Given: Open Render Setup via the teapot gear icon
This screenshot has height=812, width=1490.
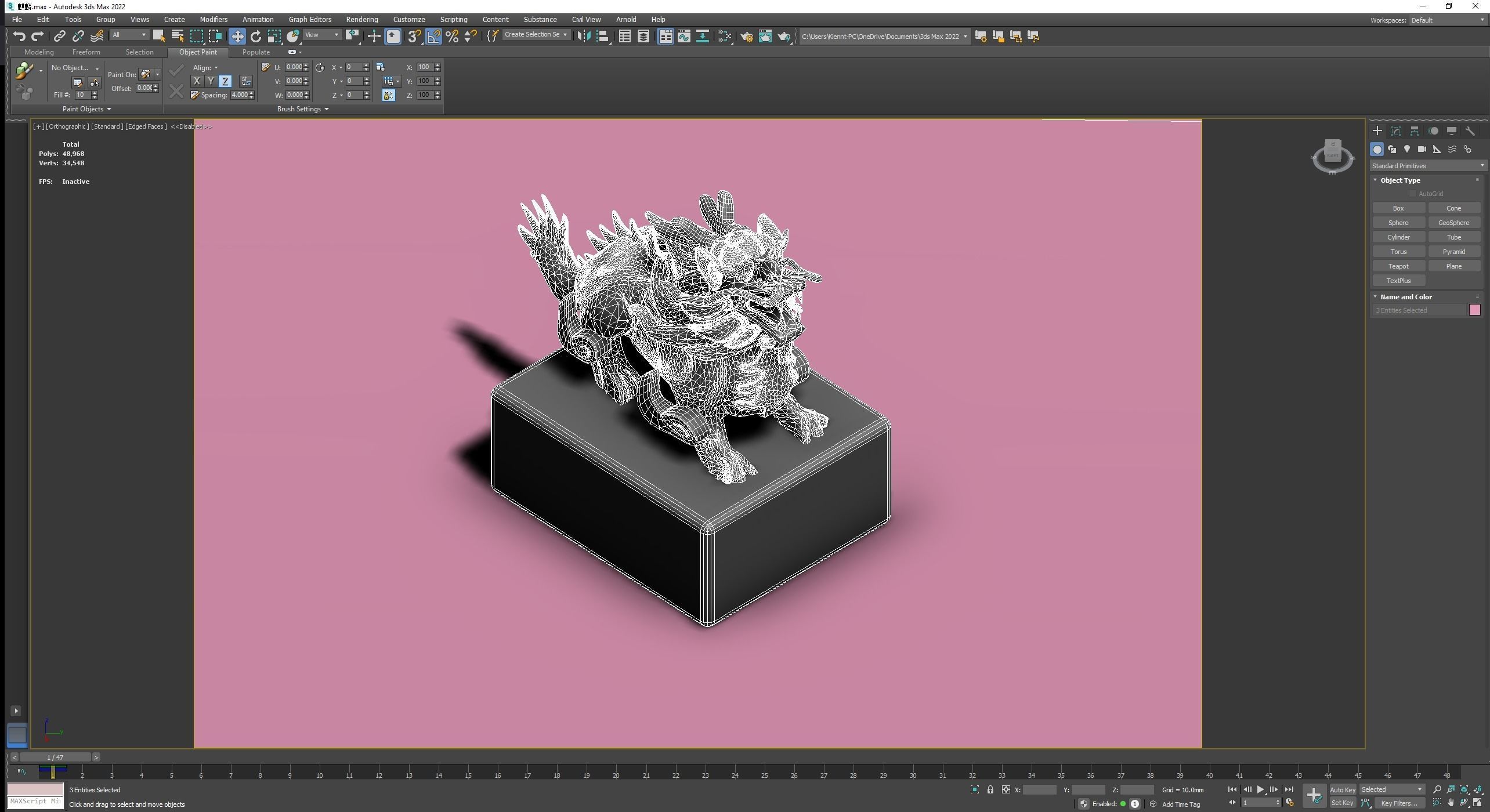Looking at the screenshot, I should pyautogui.click(x=746, y=36).
